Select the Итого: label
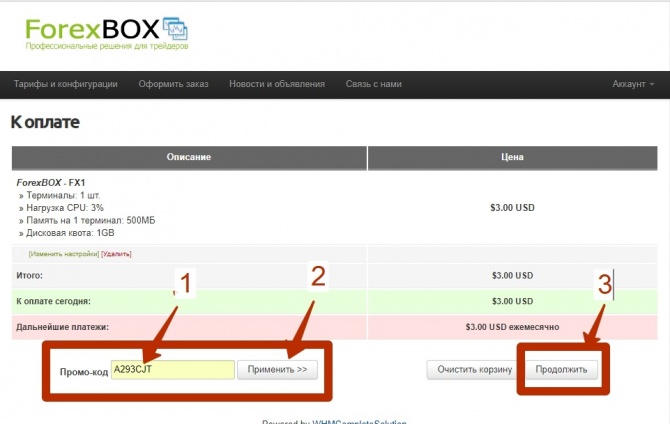This screenshot has width=670, height=424. click(29, 276)
